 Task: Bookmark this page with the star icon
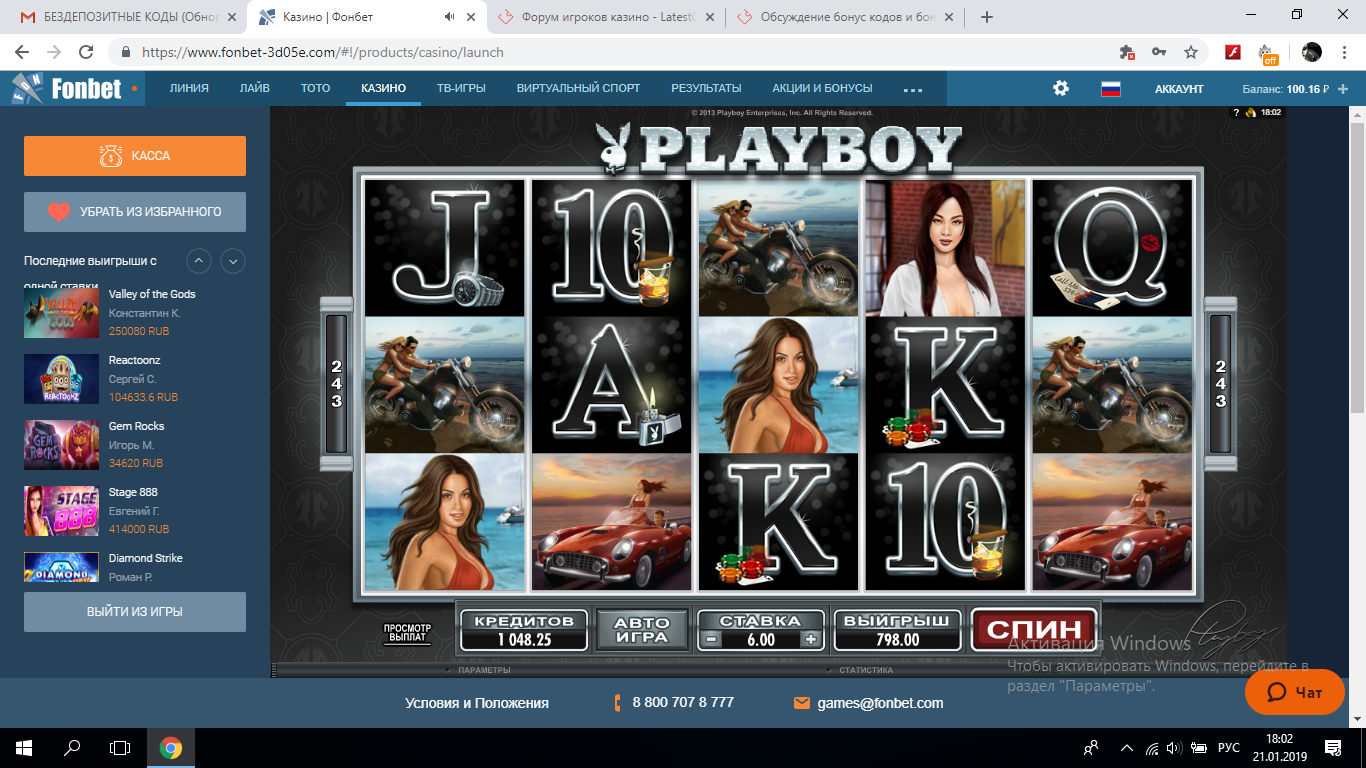click(x=1191, y=52)
